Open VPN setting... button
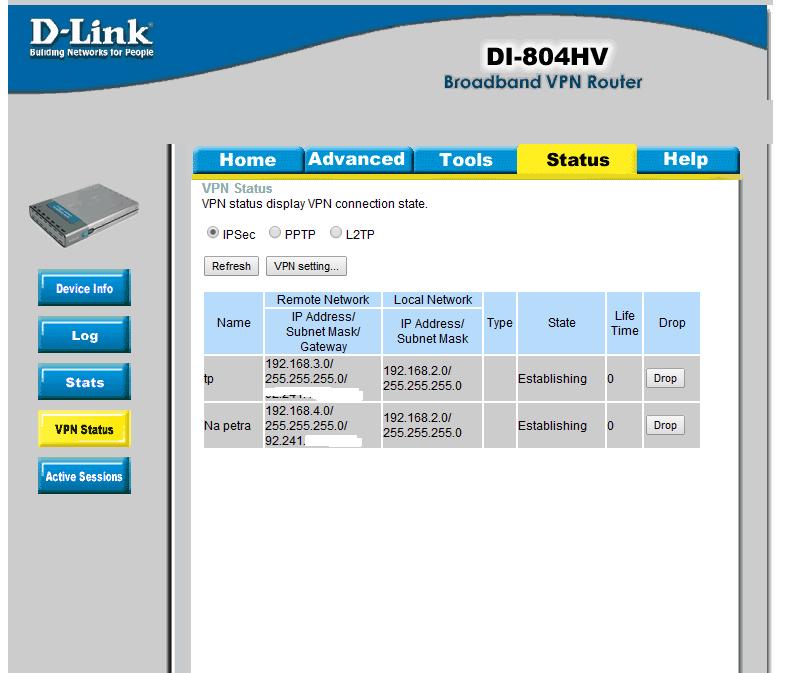This screenshot has width=792, height=673. (x=307, y=266)
